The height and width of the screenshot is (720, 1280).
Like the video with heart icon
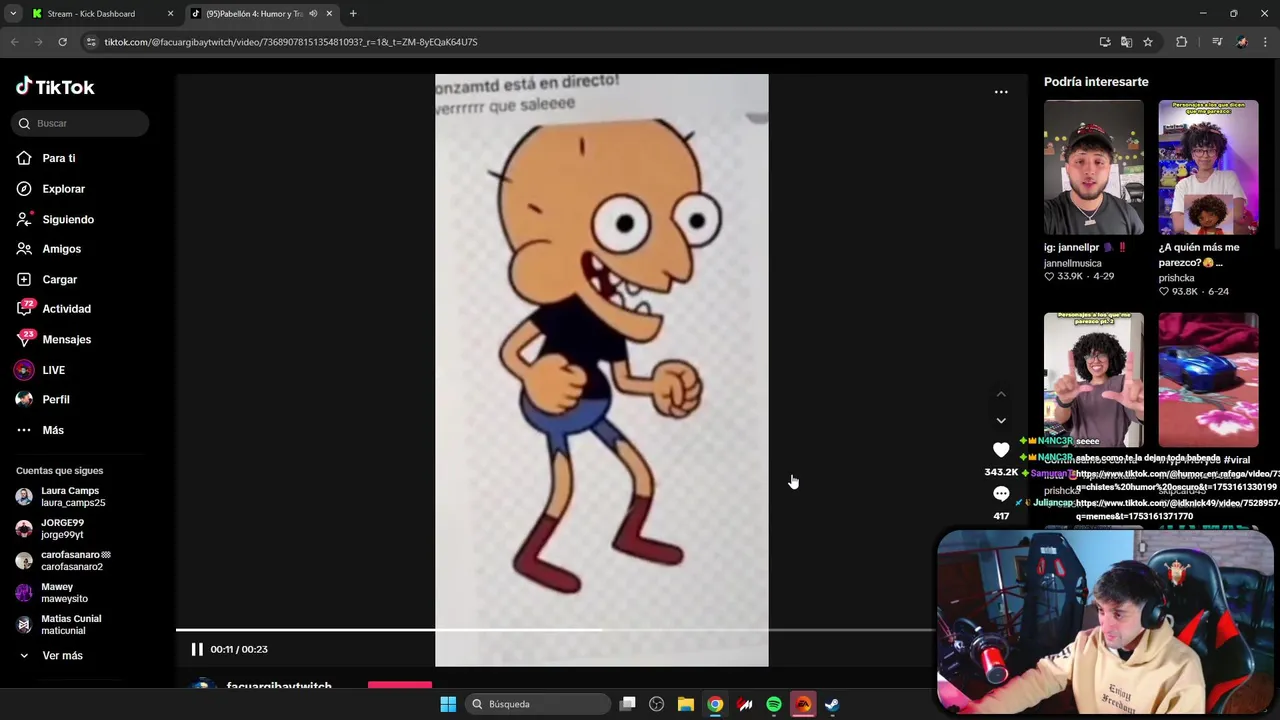click(x=1001, y=450)
